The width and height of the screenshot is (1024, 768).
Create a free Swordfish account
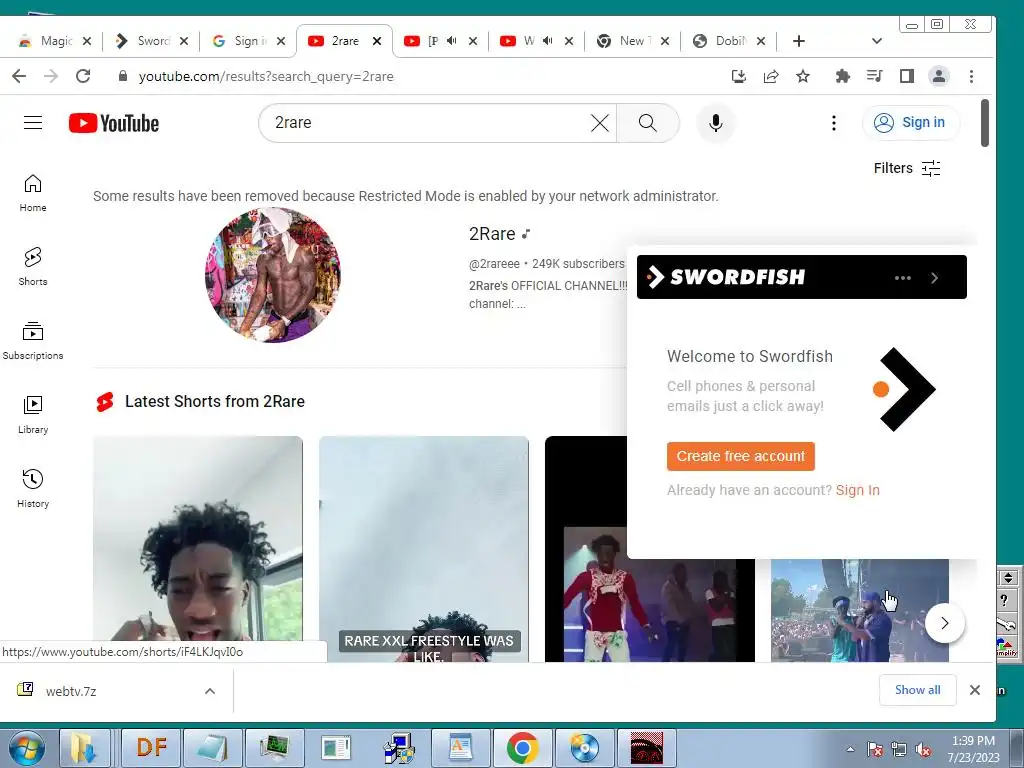click(741, 456)
